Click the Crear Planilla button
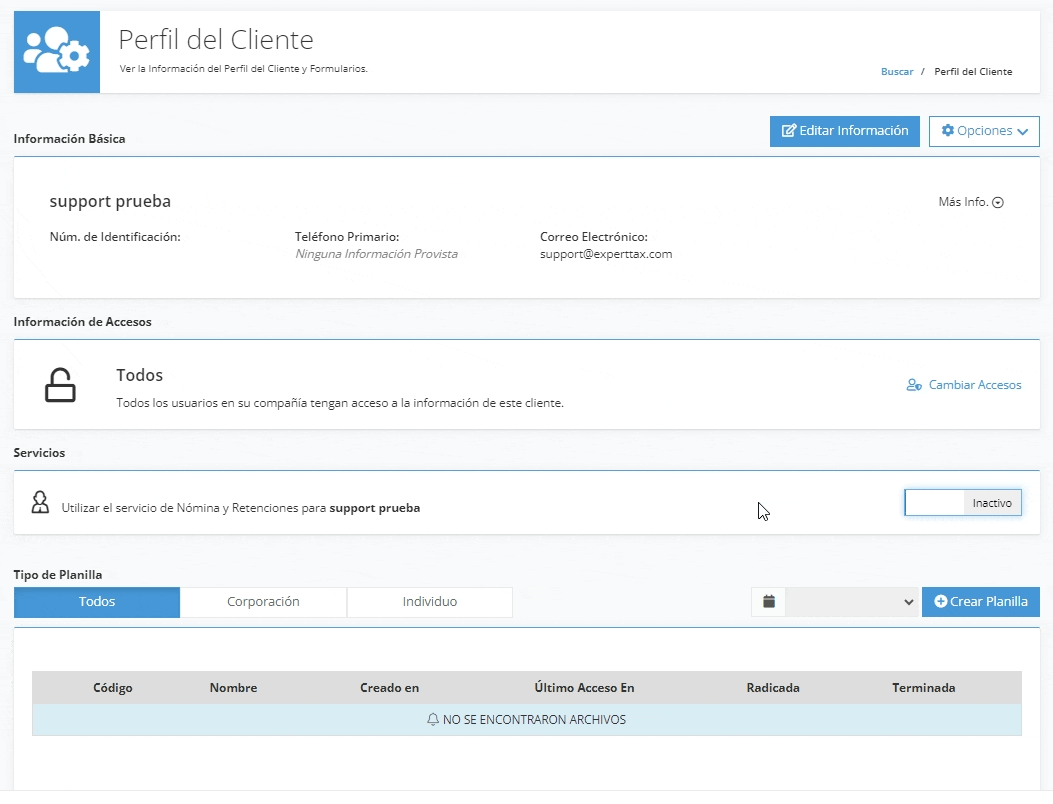This screenshot has width=1053, height=804. [x=980, y=602]
